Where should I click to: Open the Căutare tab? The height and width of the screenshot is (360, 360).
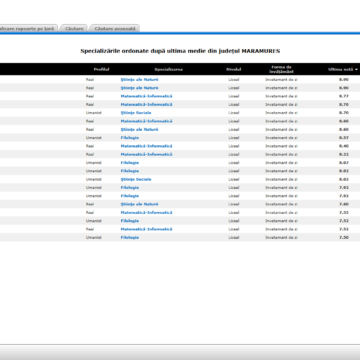point(74,29)
